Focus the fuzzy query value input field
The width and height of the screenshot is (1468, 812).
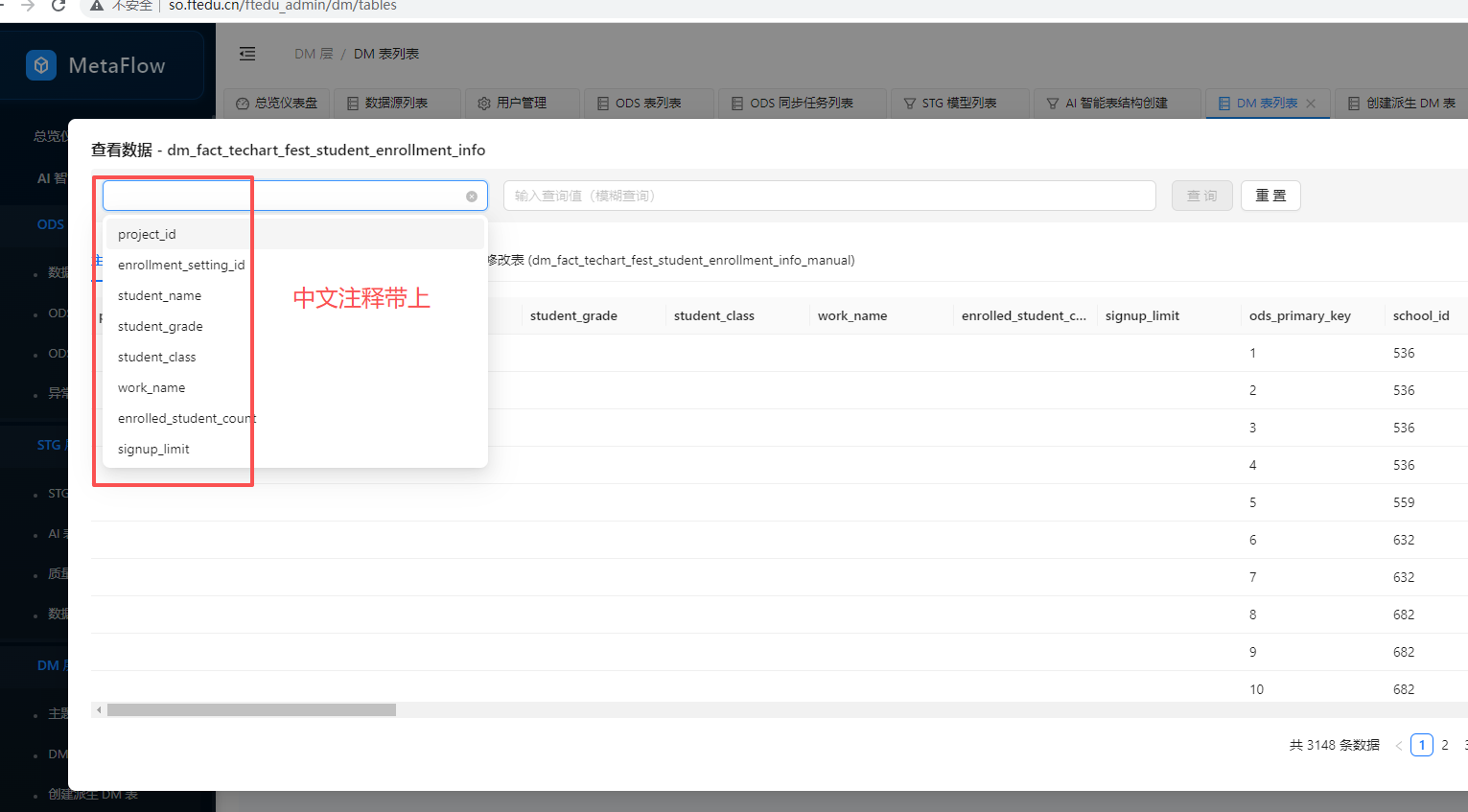pyautogui.click(x=828, y=196)
